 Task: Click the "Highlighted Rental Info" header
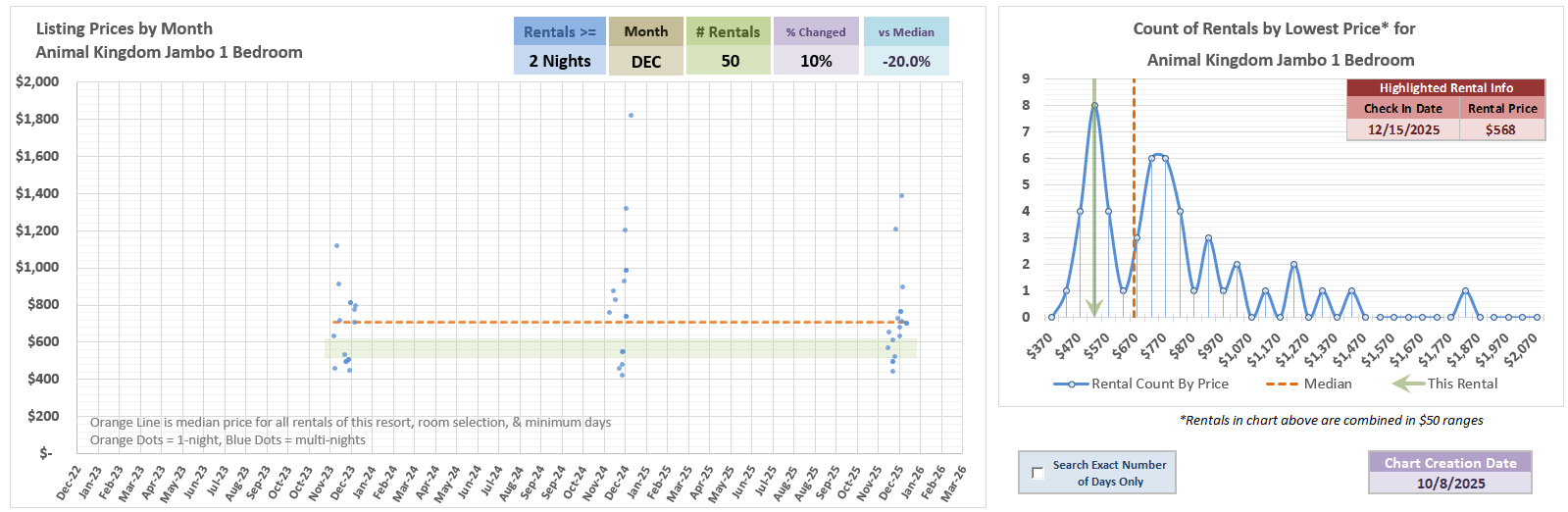(x=1445, y=88)
